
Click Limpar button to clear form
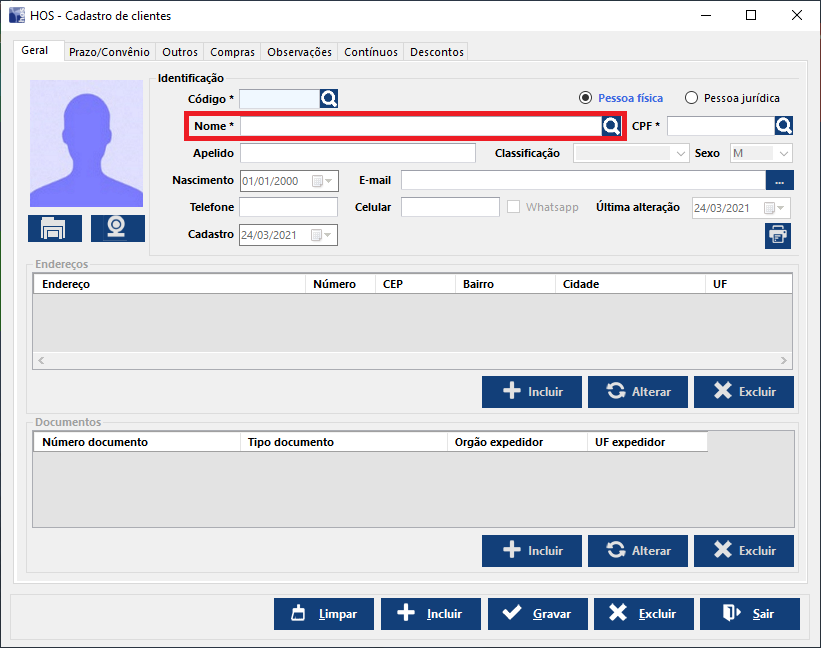coord(323,614)
